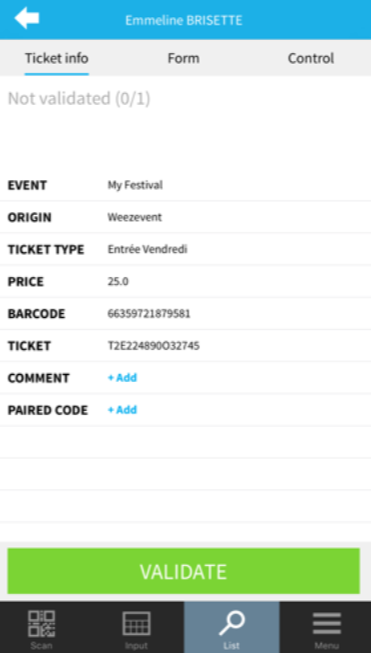Switch to the Form tab

[184, 58]
